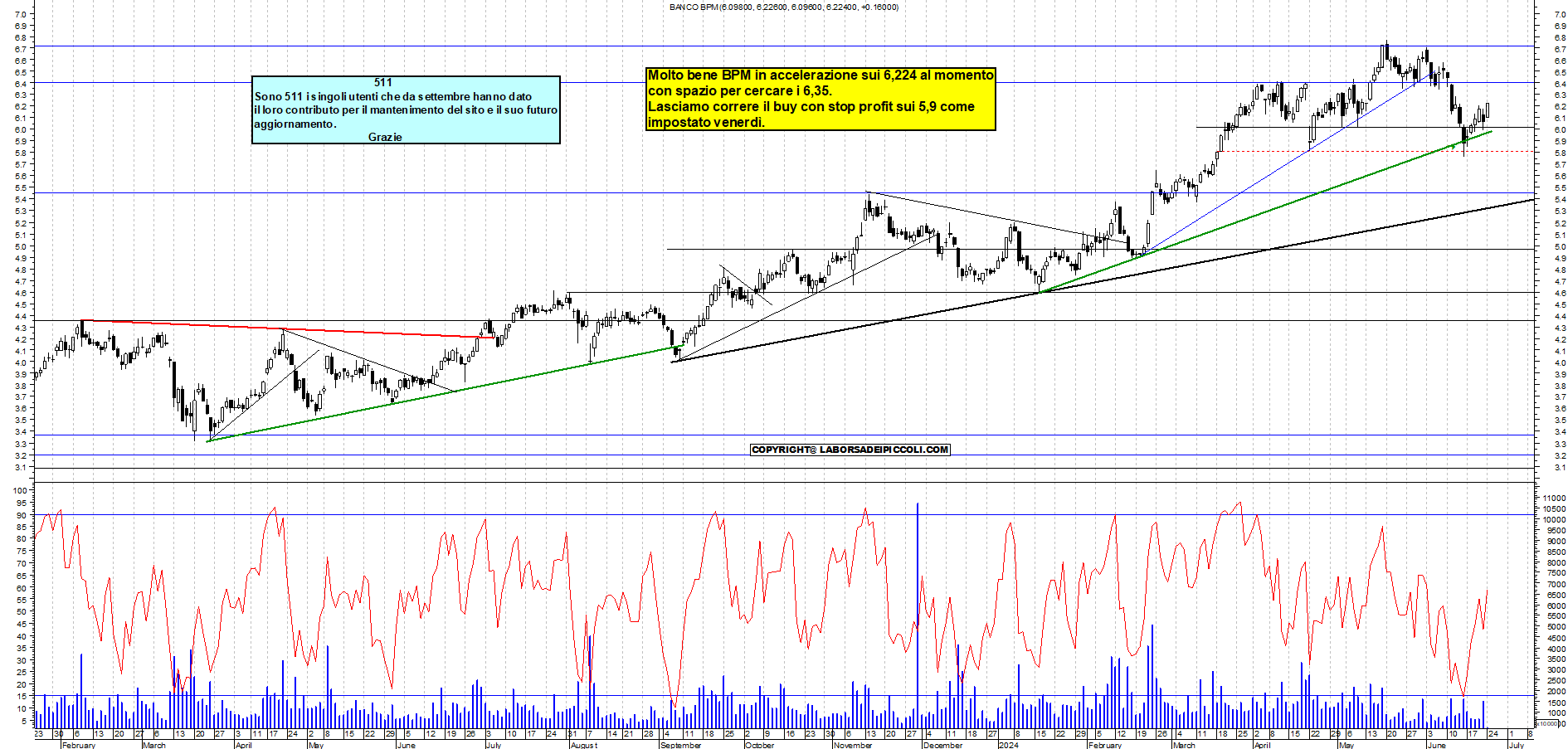Click the '75' oscillator axis label
The height and width of the screenshot is (749, 1568).
[x=23, y=552]
